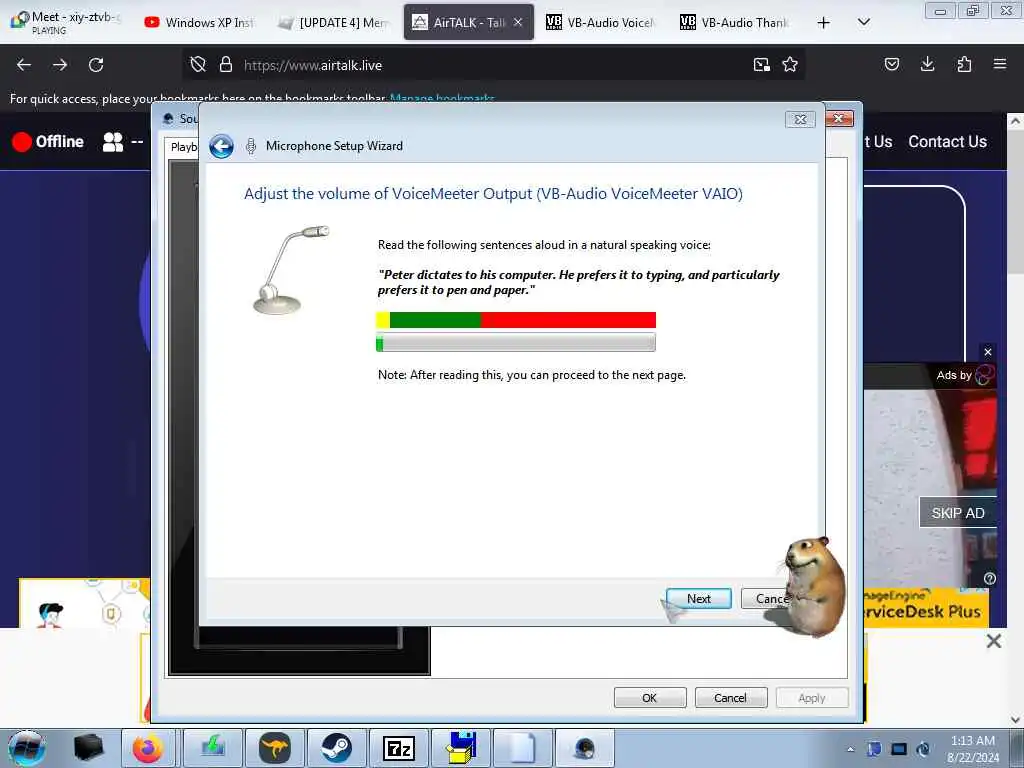This screenshot has width=1024, height=768.
Task: Close the ad panel with X
Action: (988, 352)
